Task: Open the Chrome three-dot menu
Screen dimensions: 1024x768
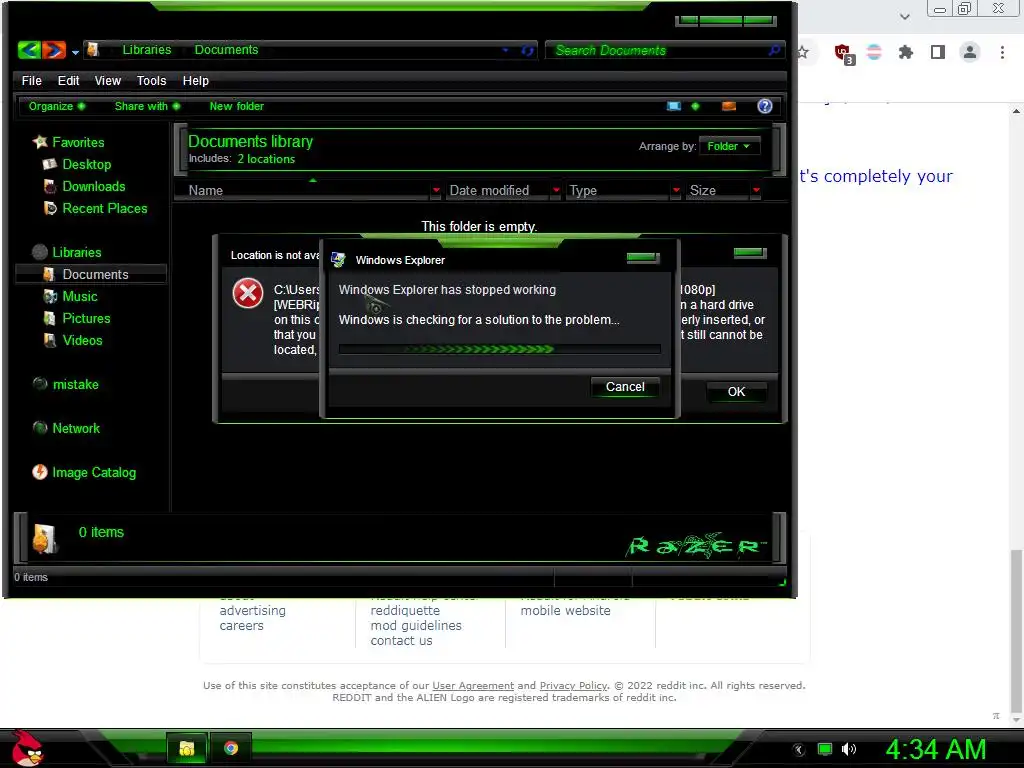Action: [x=1002, y=52]
